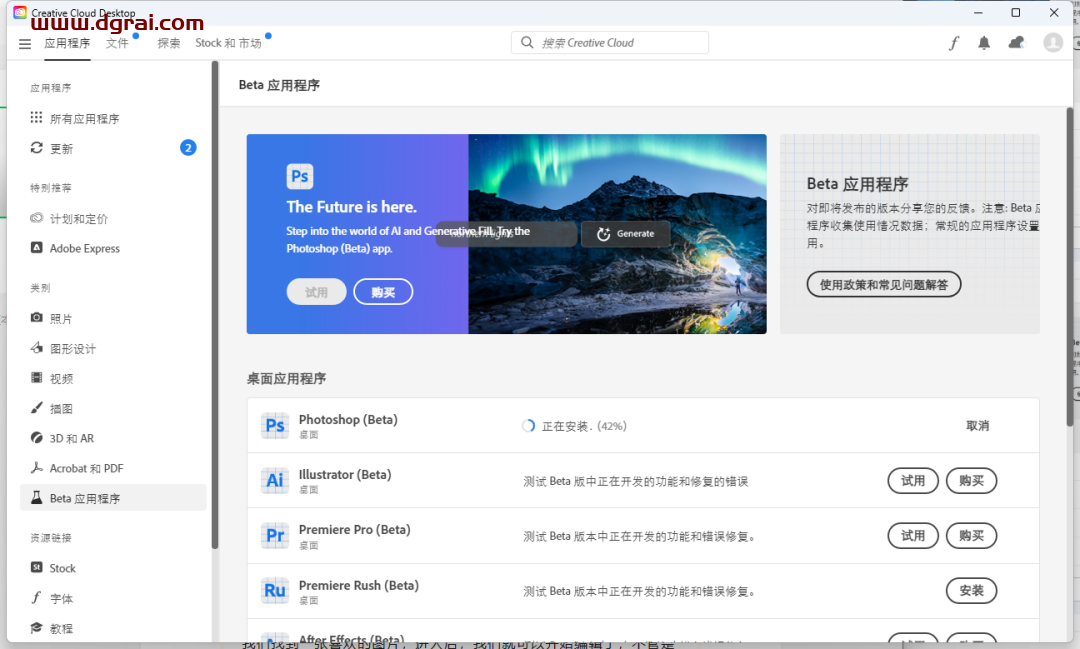Open Adobe Express in sidebar
Viewport: 1080px width, 649px height.
point(84,249)
